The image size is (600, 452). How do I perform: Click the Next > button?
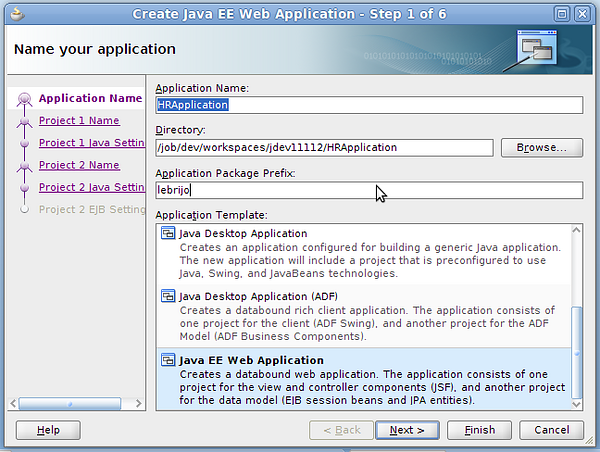pyautogui.click(x=407, y=430)
